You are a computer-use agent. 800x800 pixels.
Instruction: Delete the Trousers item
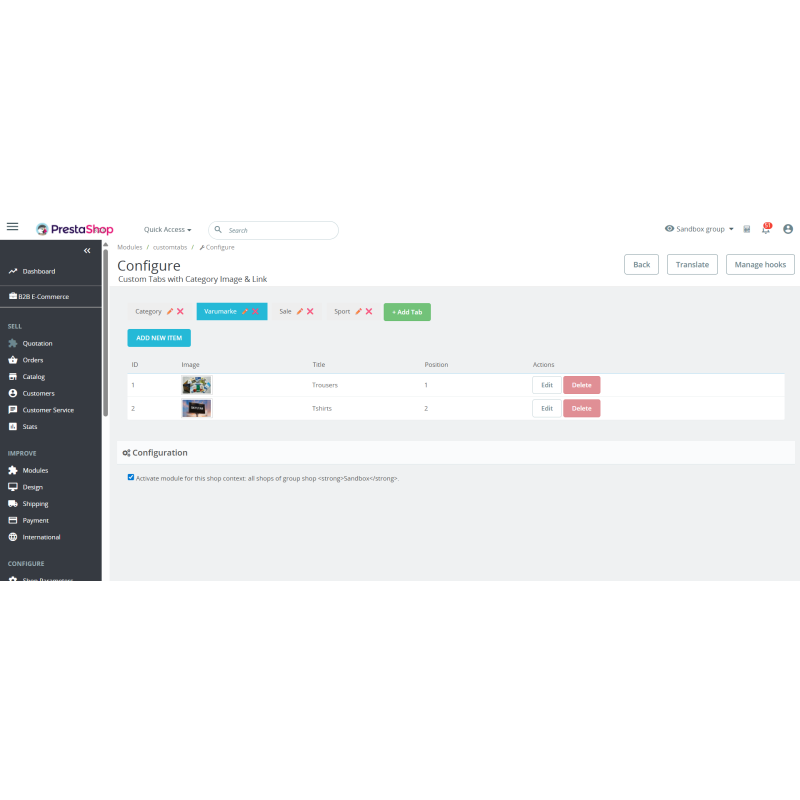tap(582, 385)
